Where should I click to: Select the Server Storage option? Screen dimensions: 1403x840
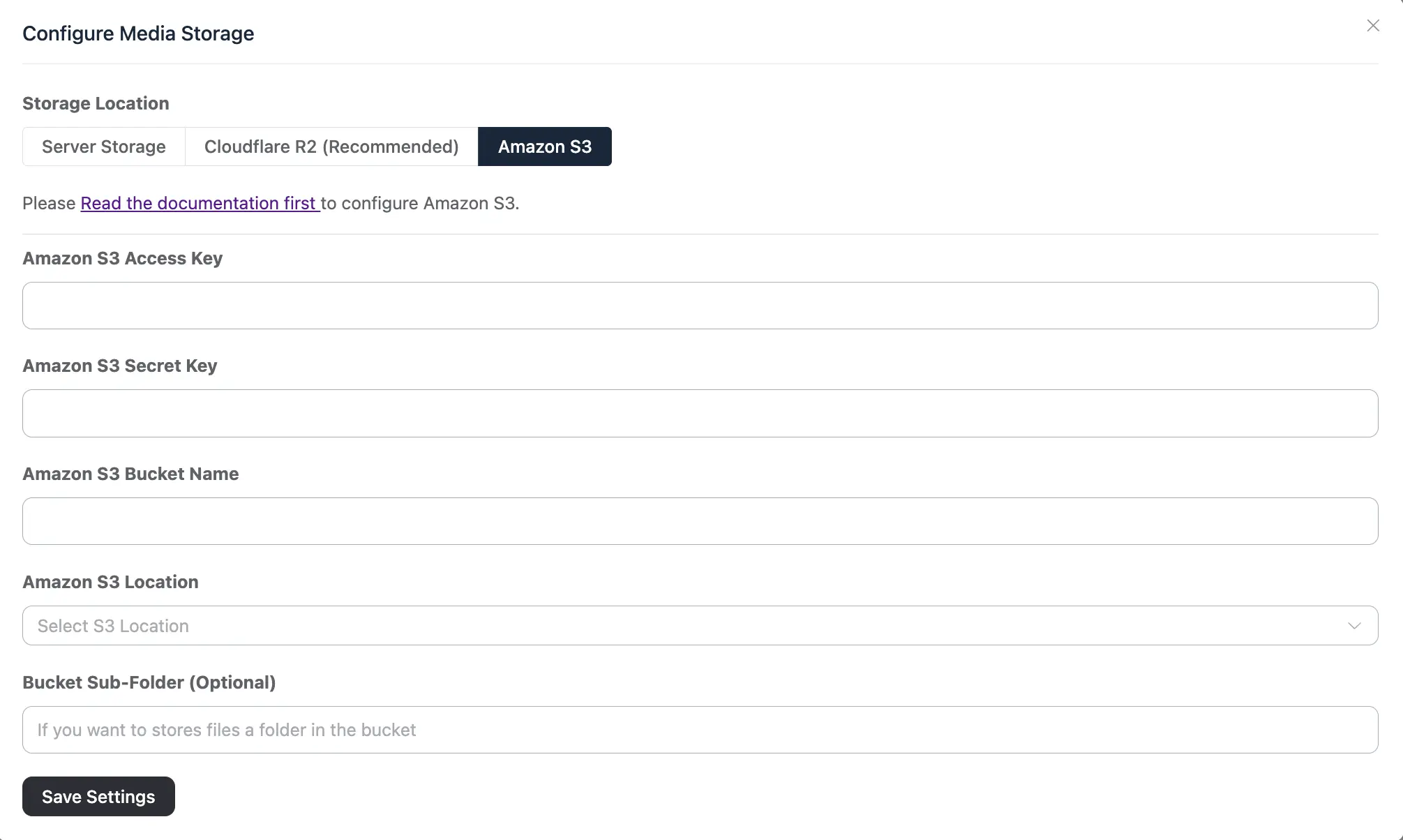click(104, 147)
